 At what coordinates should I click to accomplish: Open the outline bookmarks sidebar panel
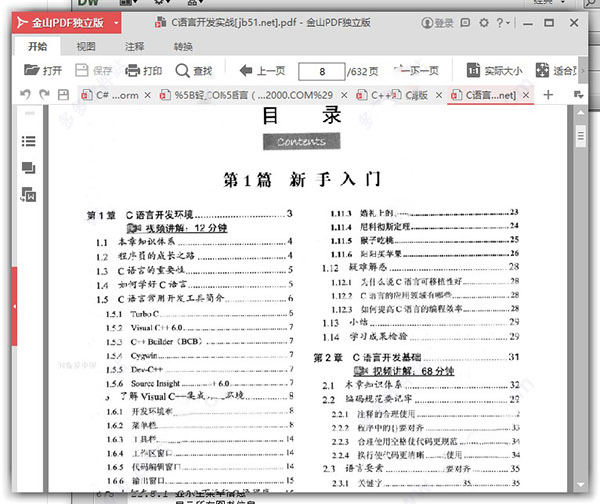point(29,141)
